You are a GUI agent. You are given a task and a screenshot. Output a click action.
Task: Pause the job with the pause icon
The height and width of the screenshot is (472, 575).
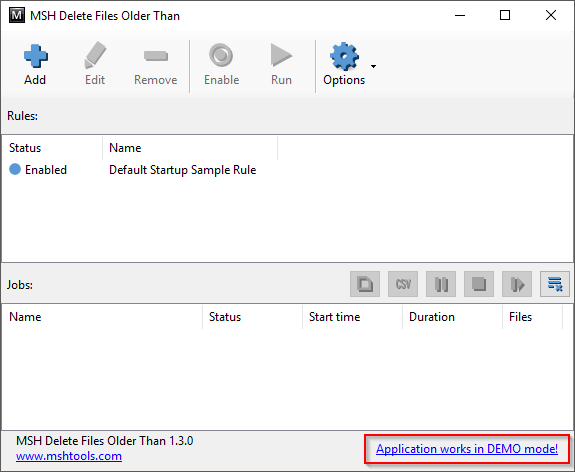click(x=441, y=284)
